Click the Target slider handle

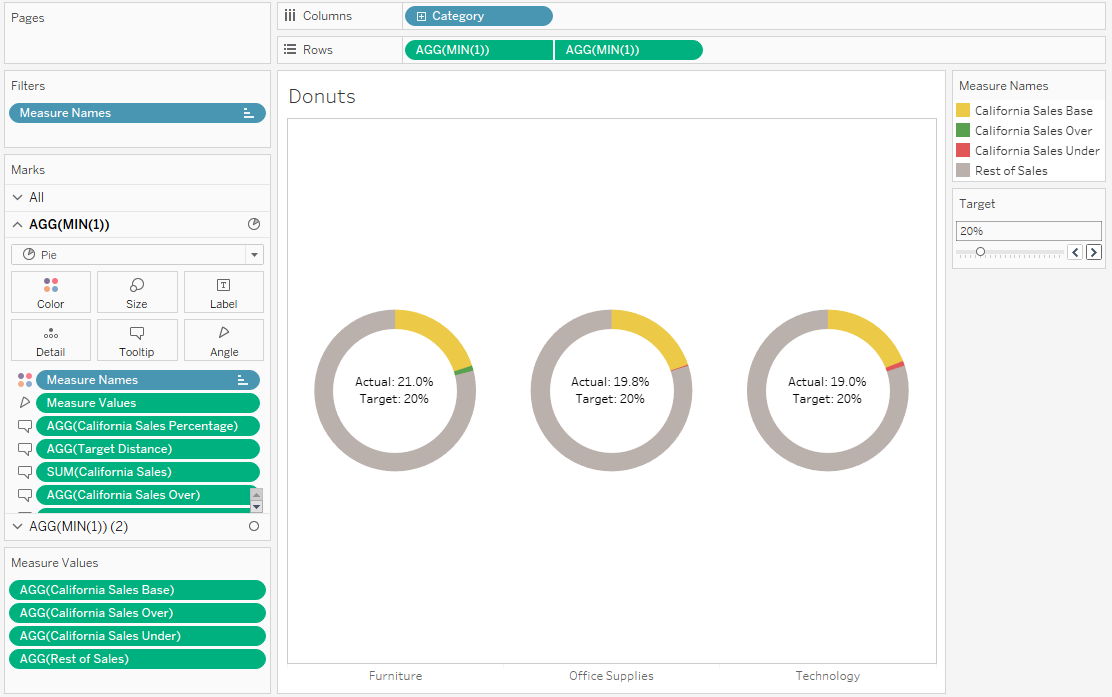point(980,252)
